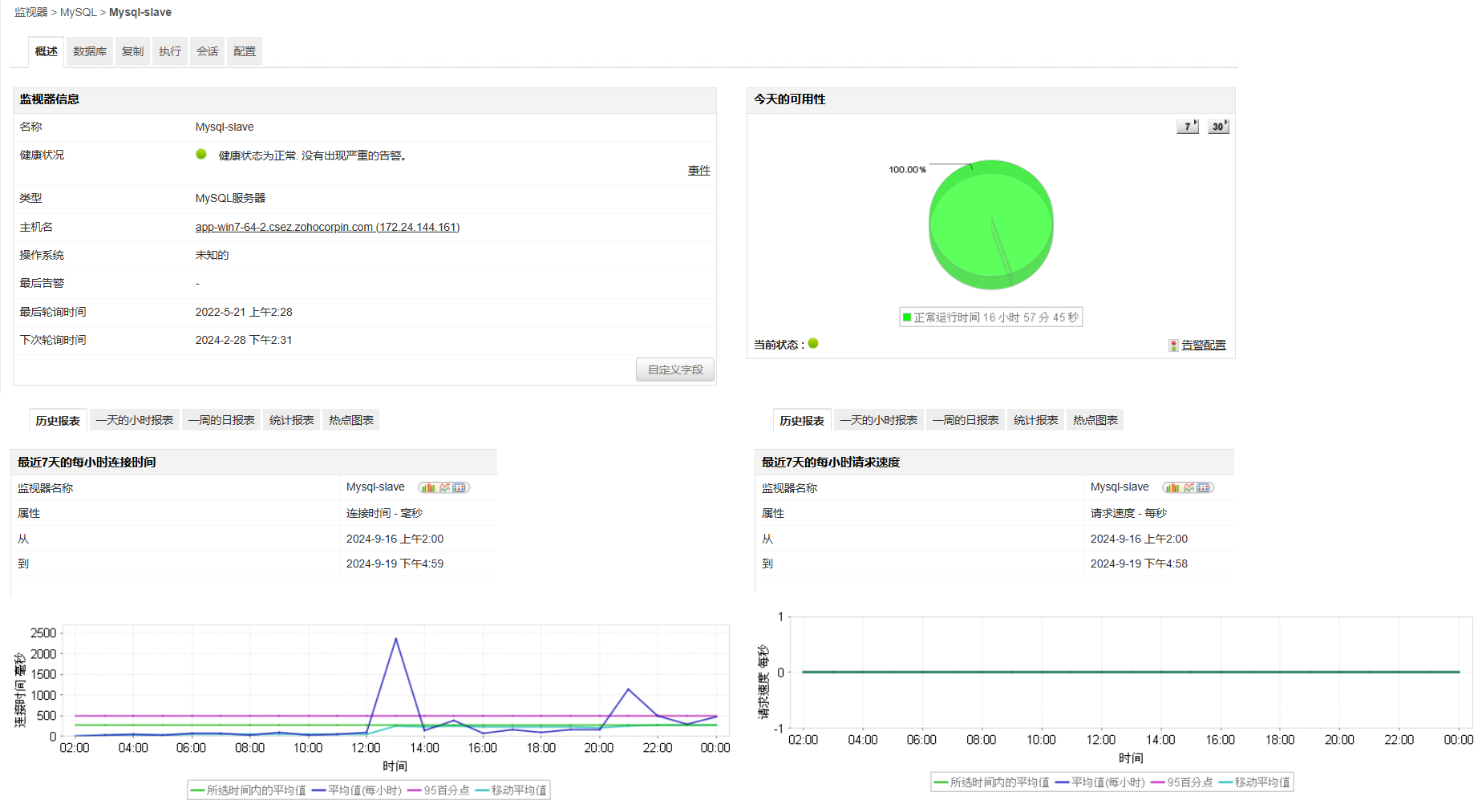Screen dimensions: 1478x812
Task: Click the MySQL服务器 type value
Action: click(x=230, y=198)
